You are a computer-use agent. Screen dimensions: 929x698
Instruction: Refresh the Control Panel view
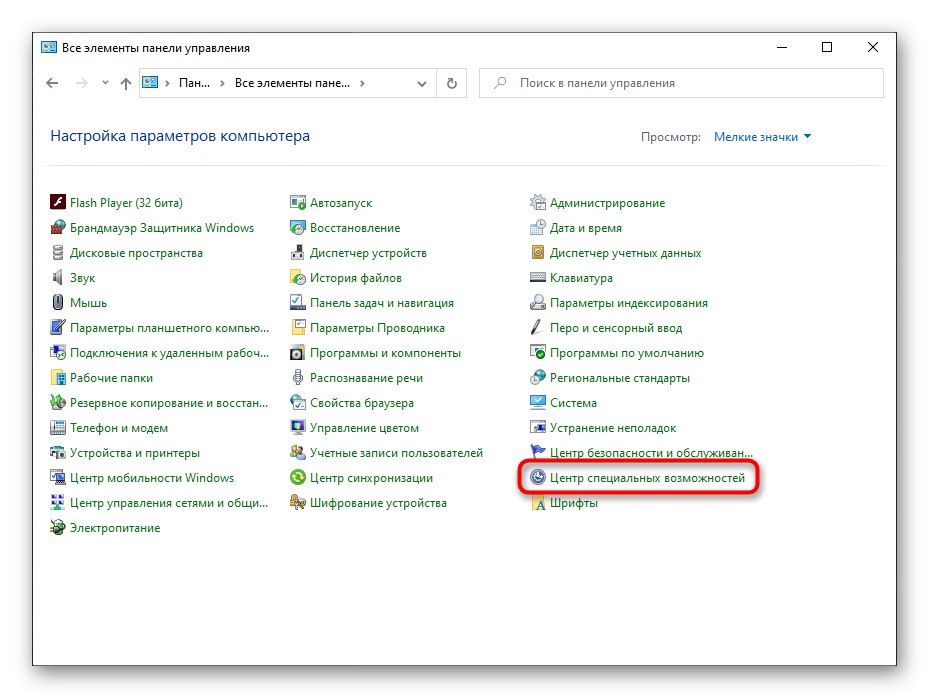[451, 84]
